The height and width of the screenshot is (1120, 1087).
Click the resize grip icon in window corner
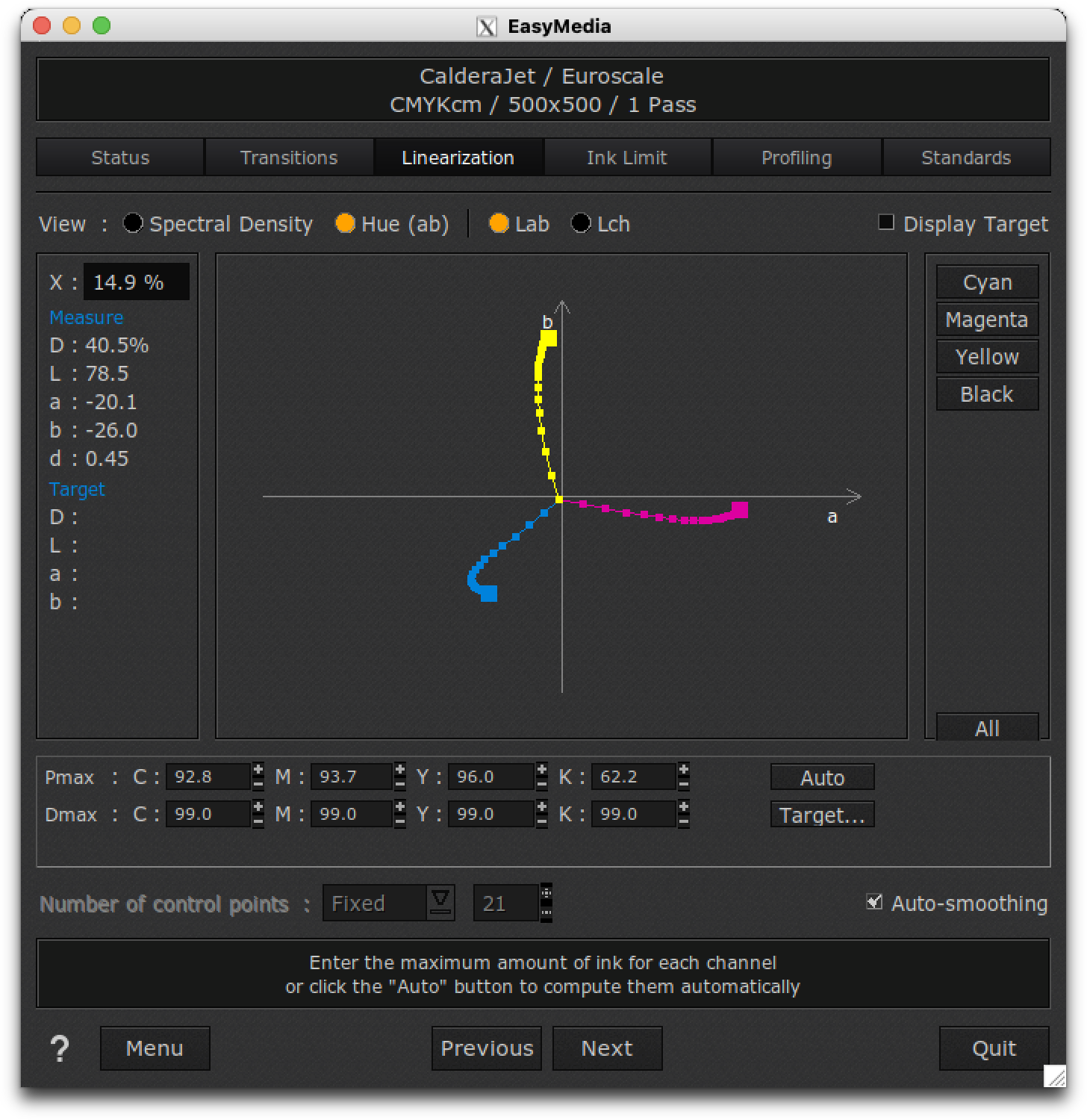[1056, 1076]
